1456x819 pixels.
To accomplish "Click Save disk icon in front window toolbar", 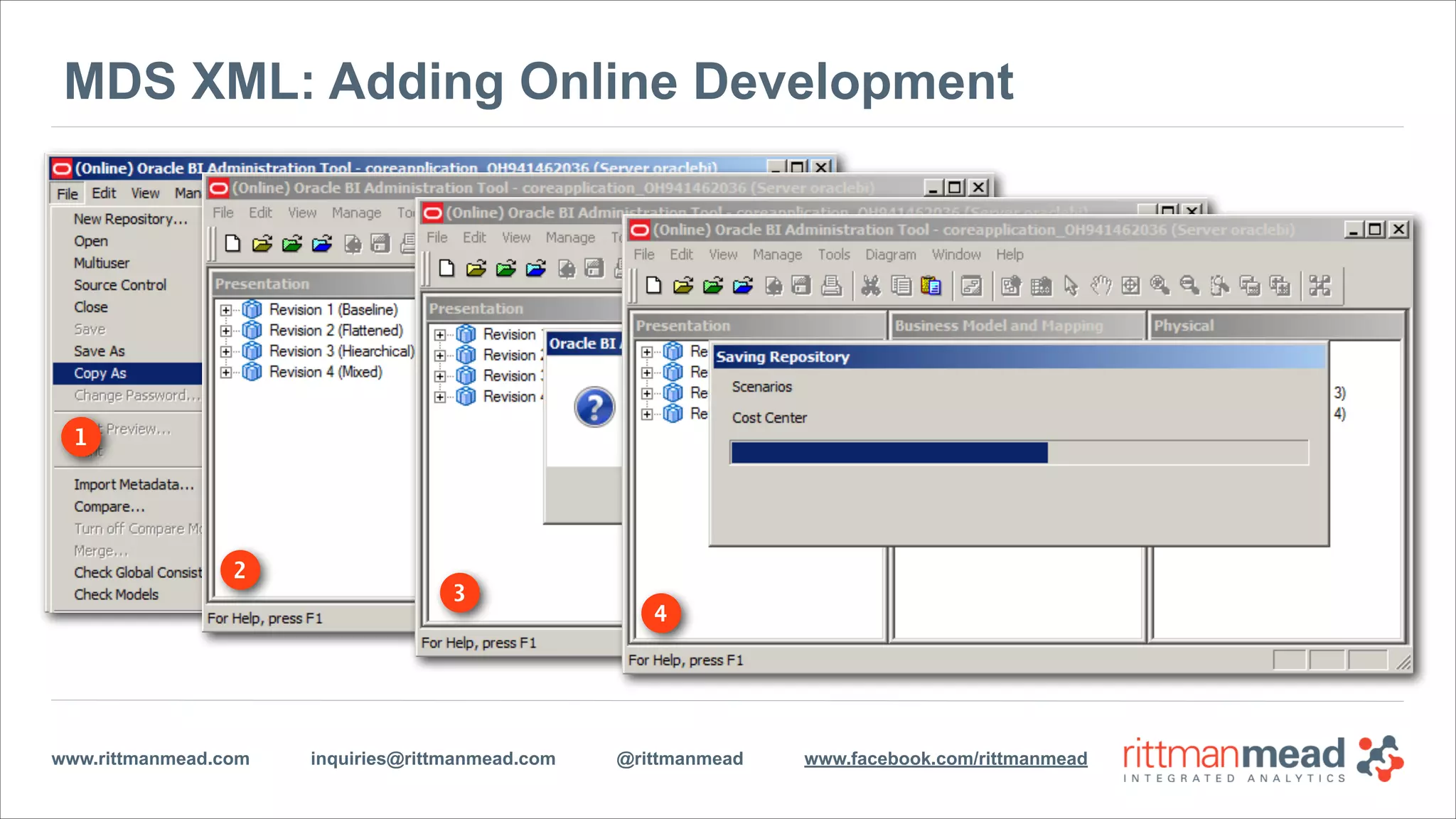I will pyautogui.click(x=802, y=286).
